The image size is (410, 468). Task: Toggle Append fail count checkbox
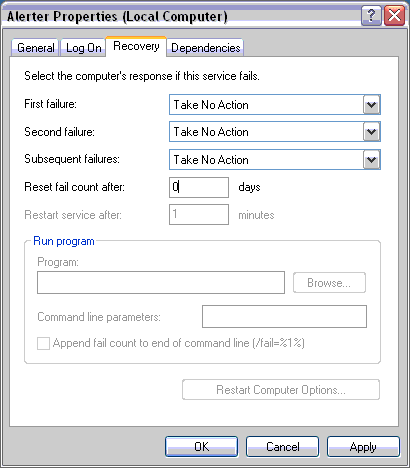tap(43, 343)
